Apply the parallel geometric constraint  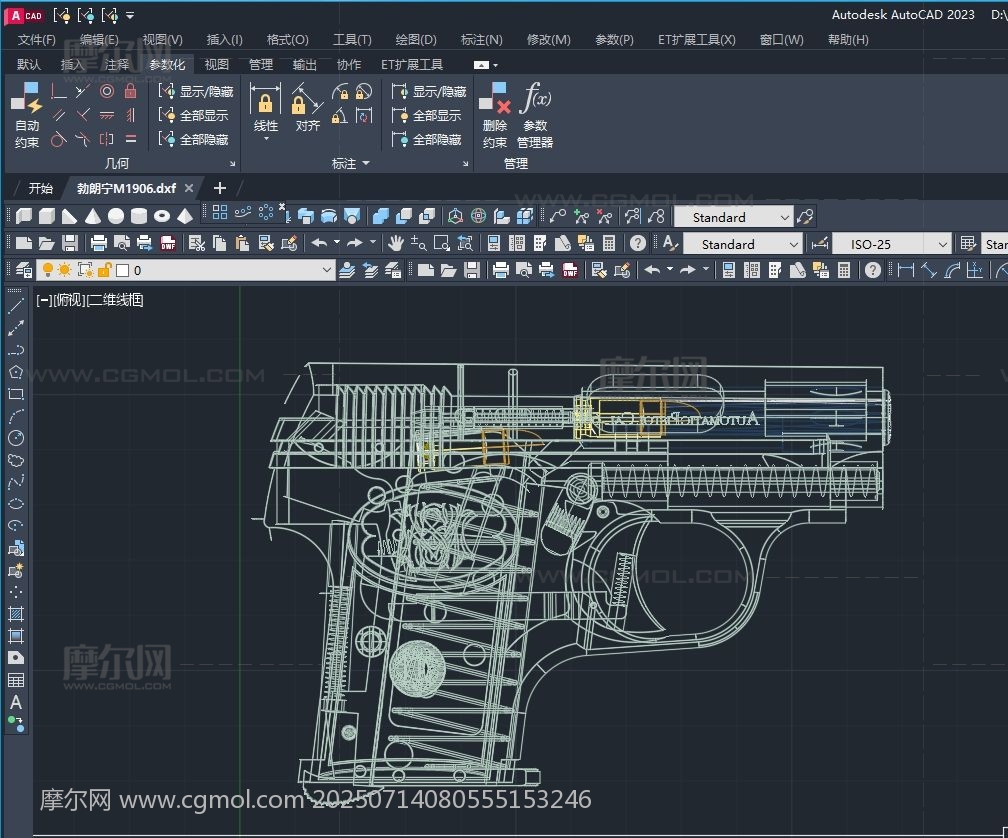(58, 115)
